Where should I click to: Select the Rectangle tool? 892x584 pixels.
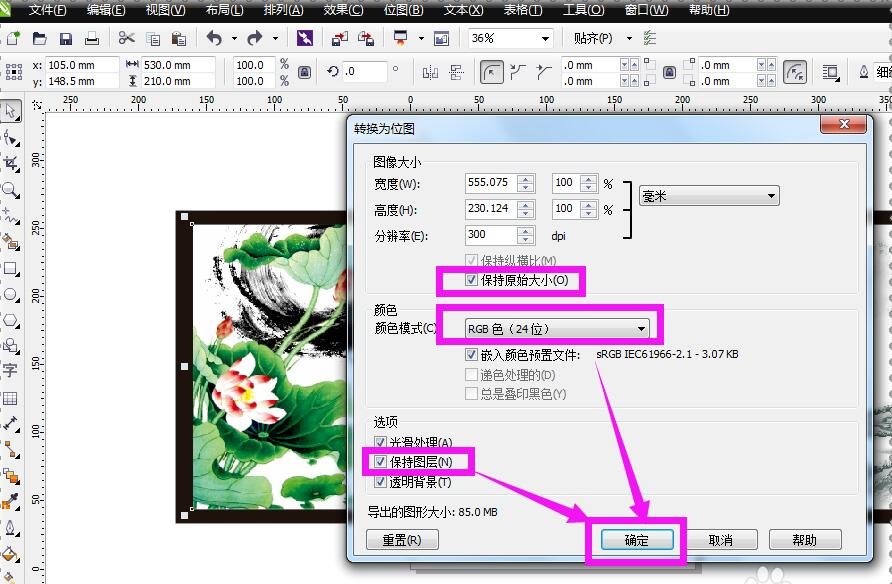[12, 270]
